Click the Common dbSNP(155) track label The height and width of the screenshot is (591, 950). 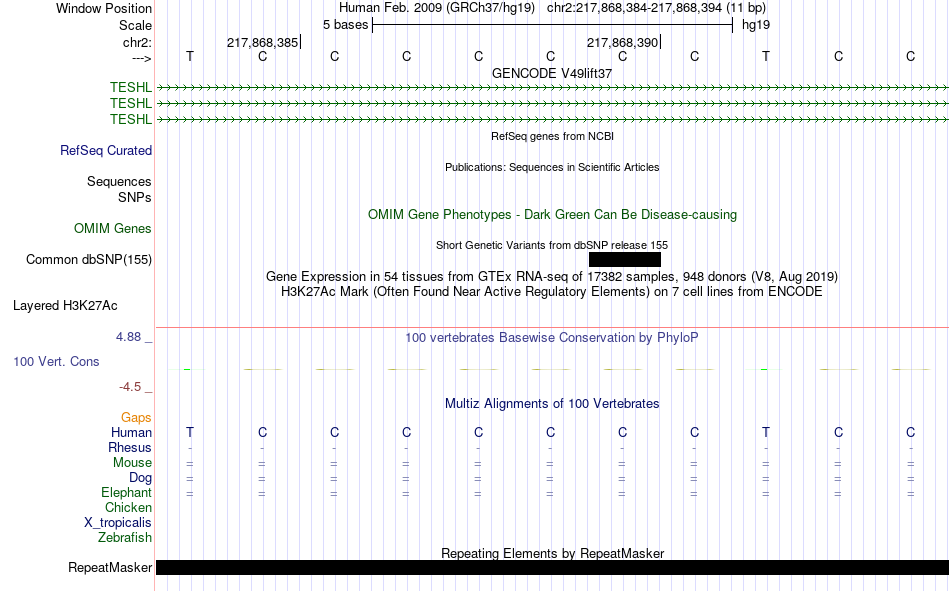click(89, 259)
